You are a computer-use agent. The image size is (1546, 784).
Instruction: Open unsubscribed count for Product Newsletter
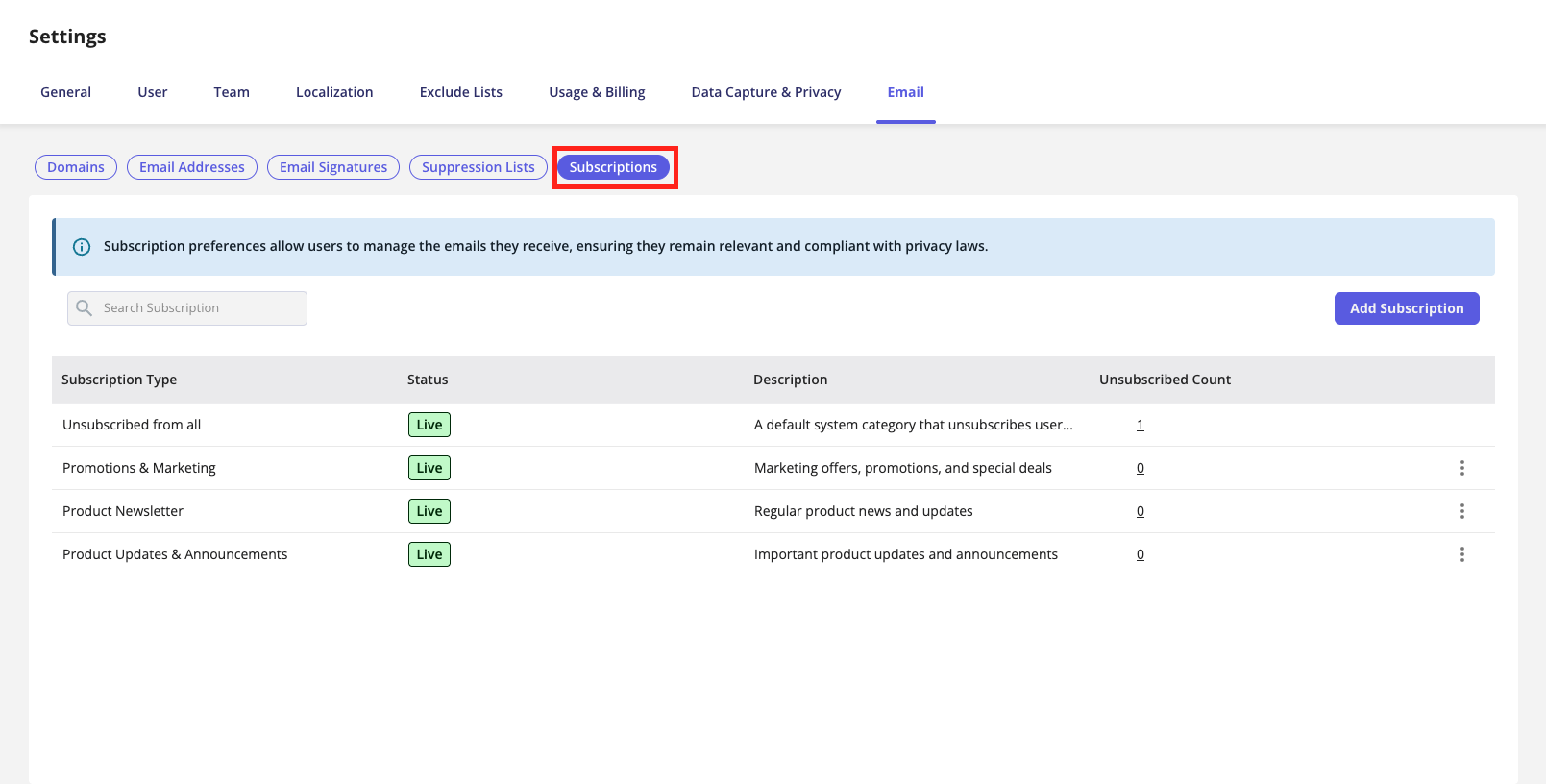[1141, 511]
